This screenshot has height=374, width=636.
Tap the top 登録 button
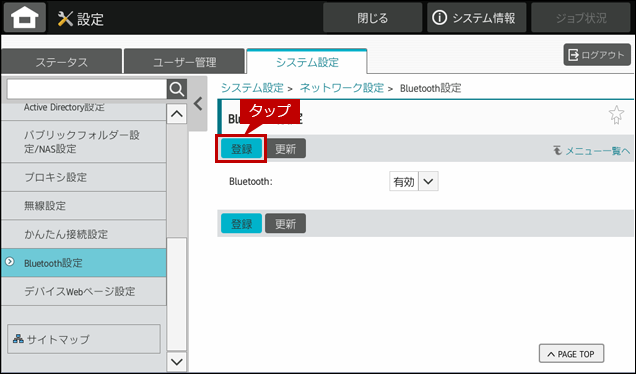[x=241, y=148]
